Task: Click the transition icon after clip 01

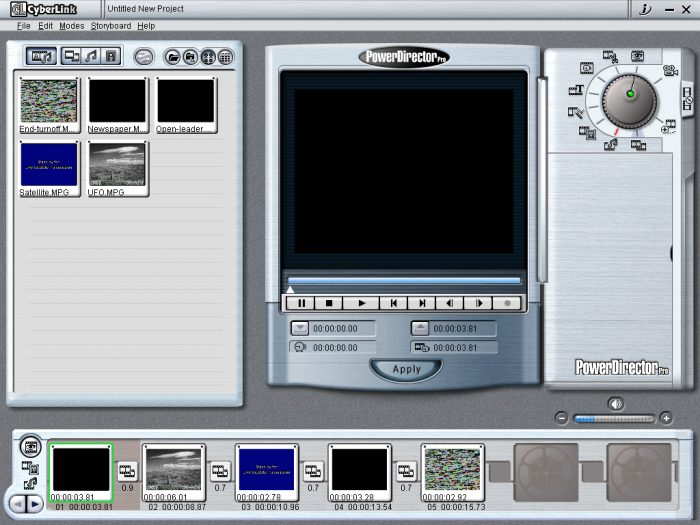Action: click(x=127, y=470)
